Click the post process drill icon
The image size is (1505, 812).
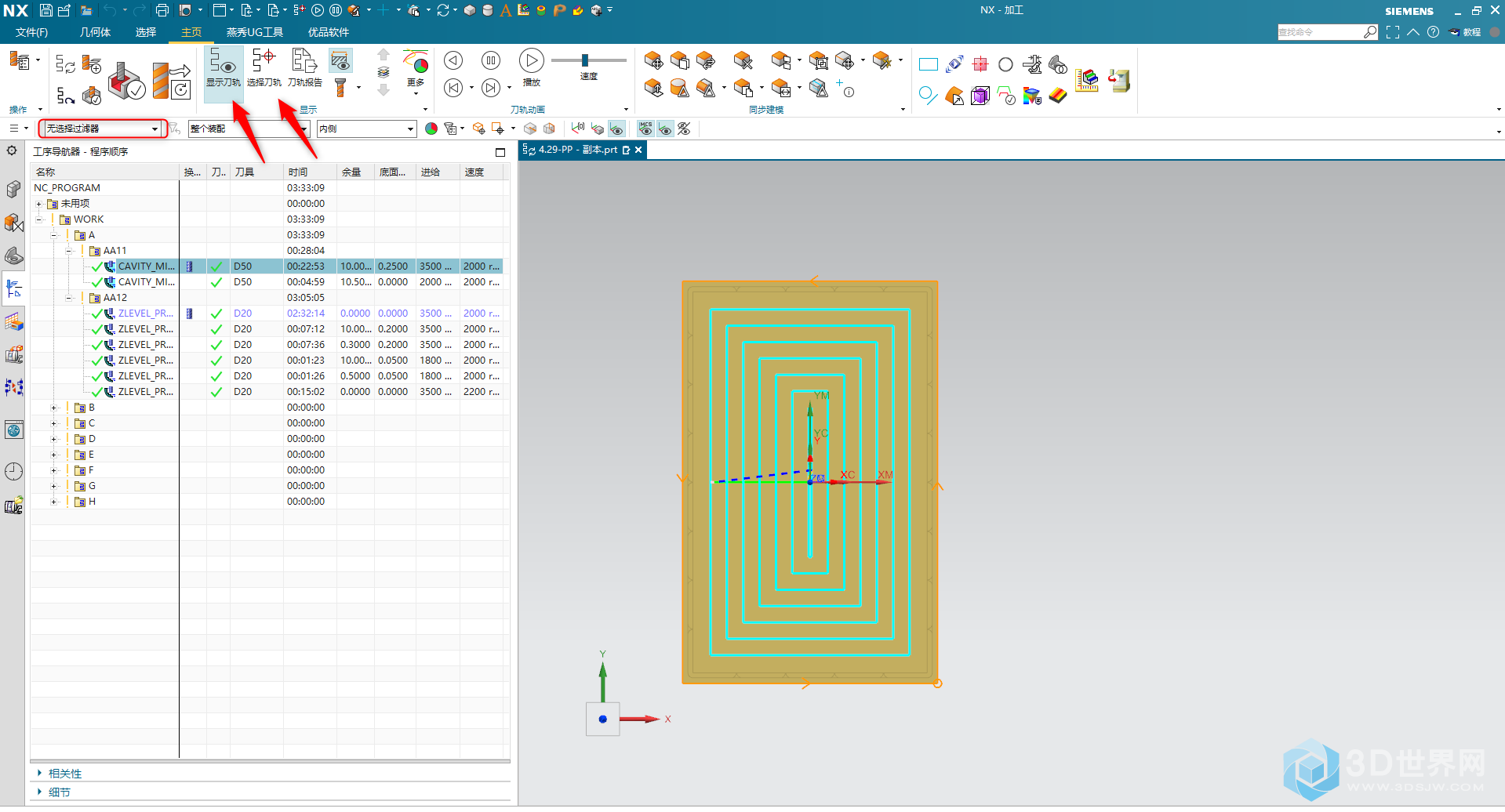tap(171, 81)
